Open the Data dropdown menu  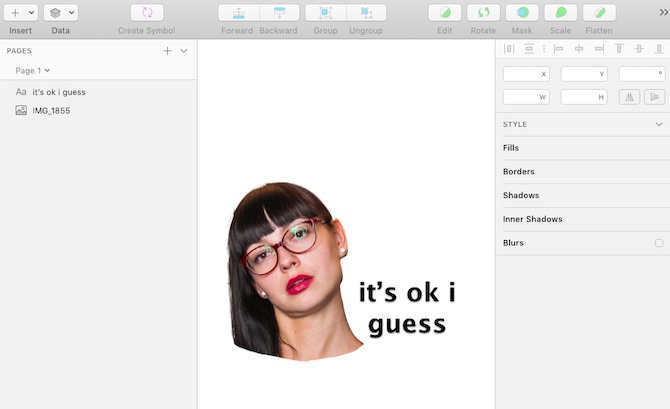coord(61,13)
